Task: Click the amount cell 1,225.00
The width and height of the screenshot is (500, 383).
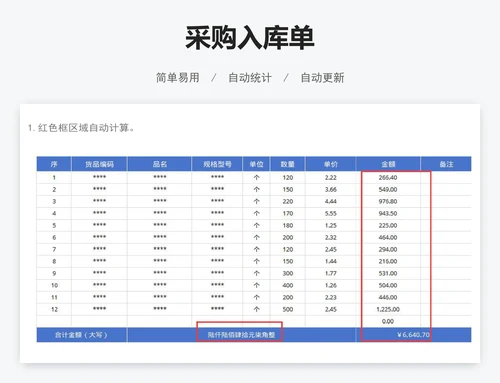Action: [388, 309]
